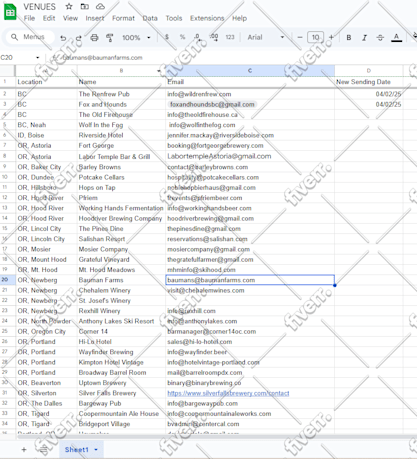Click the formula bar with baumans email

pos(103,58)
